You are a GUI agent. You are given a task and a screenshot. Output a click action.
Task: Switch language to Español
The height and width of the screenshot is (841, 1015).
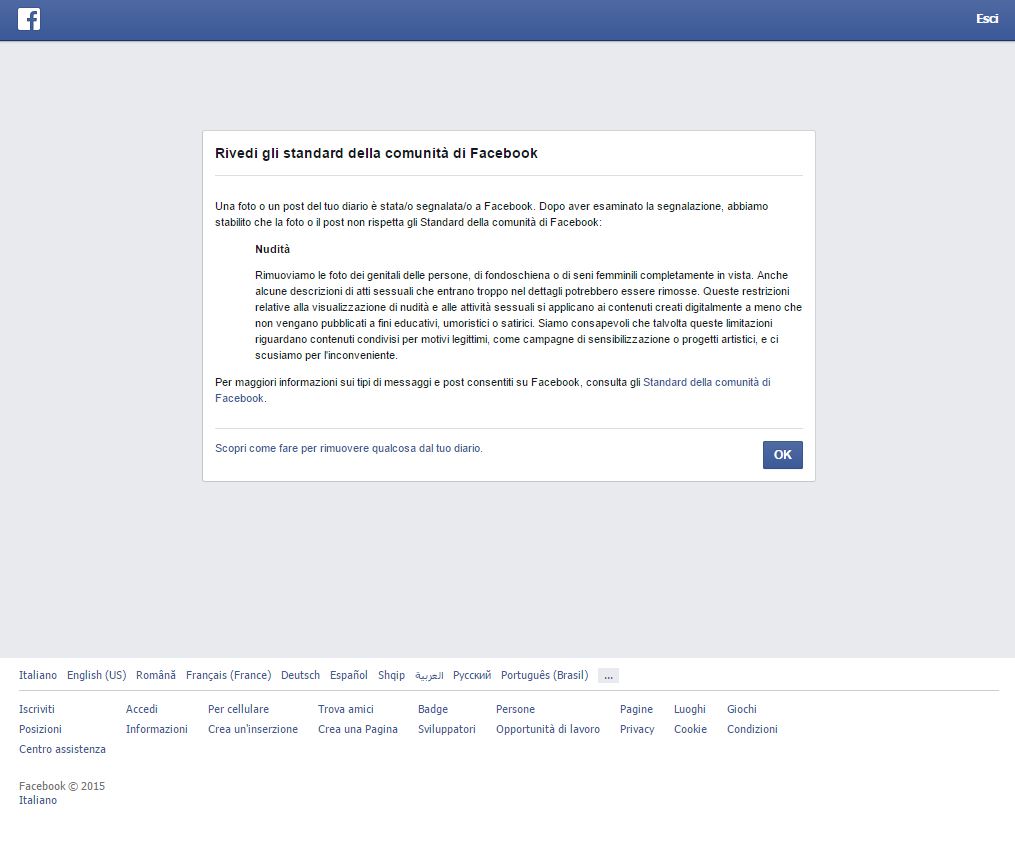tap(348, 675)
